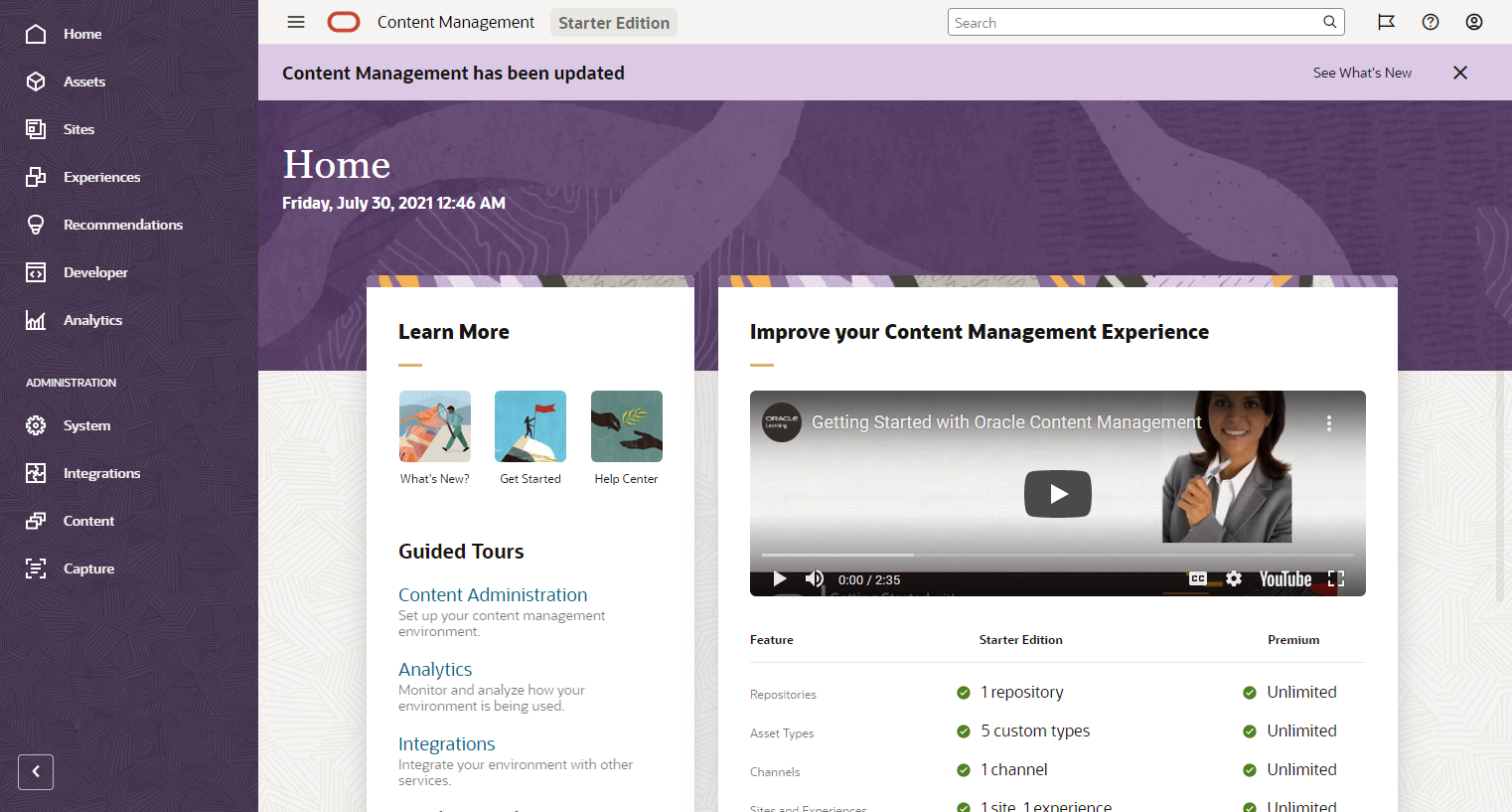Go to Sites menu item
Screen dimensions: 1512x812
click(79, 129)
